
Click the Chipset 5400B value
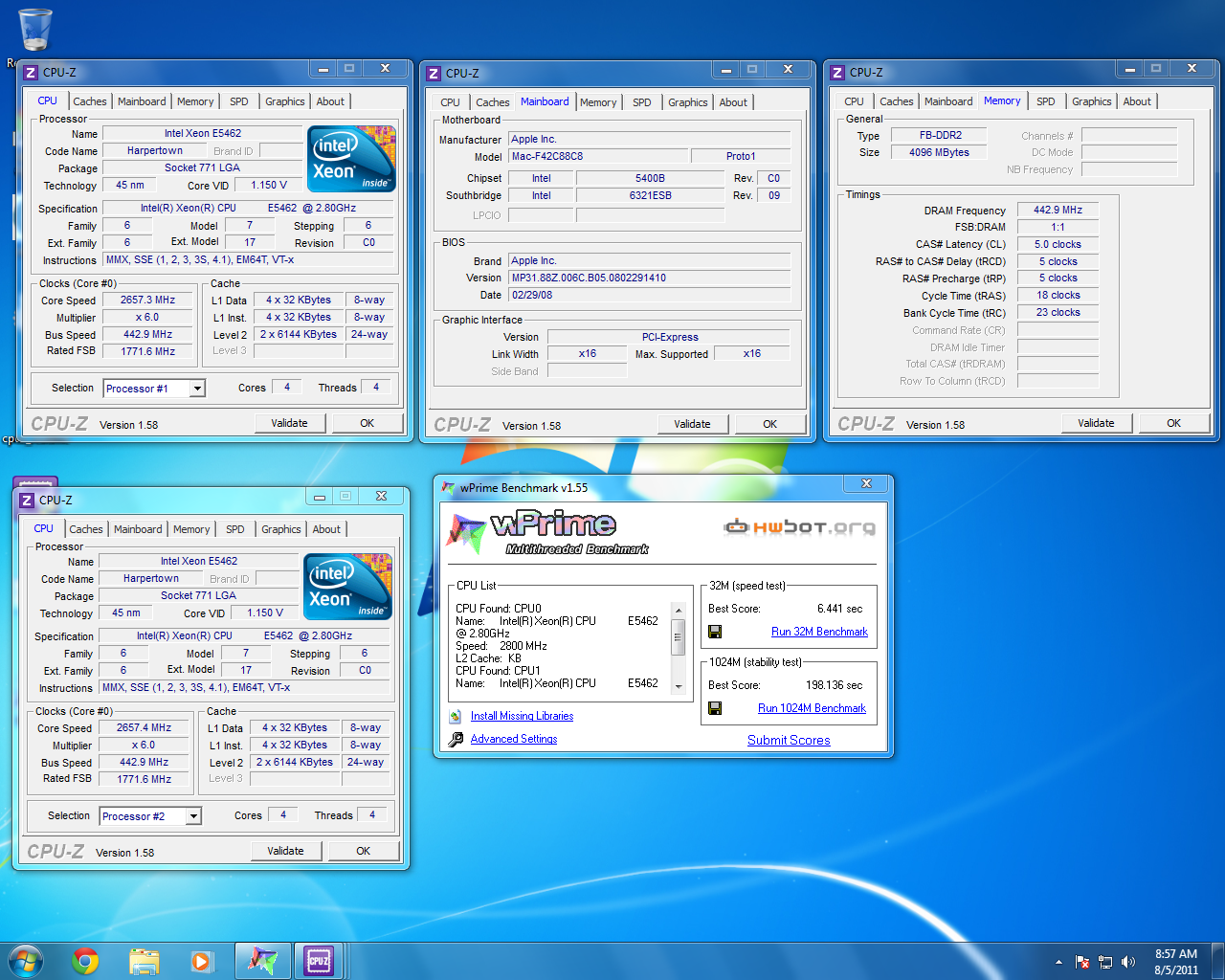point(650,178)
